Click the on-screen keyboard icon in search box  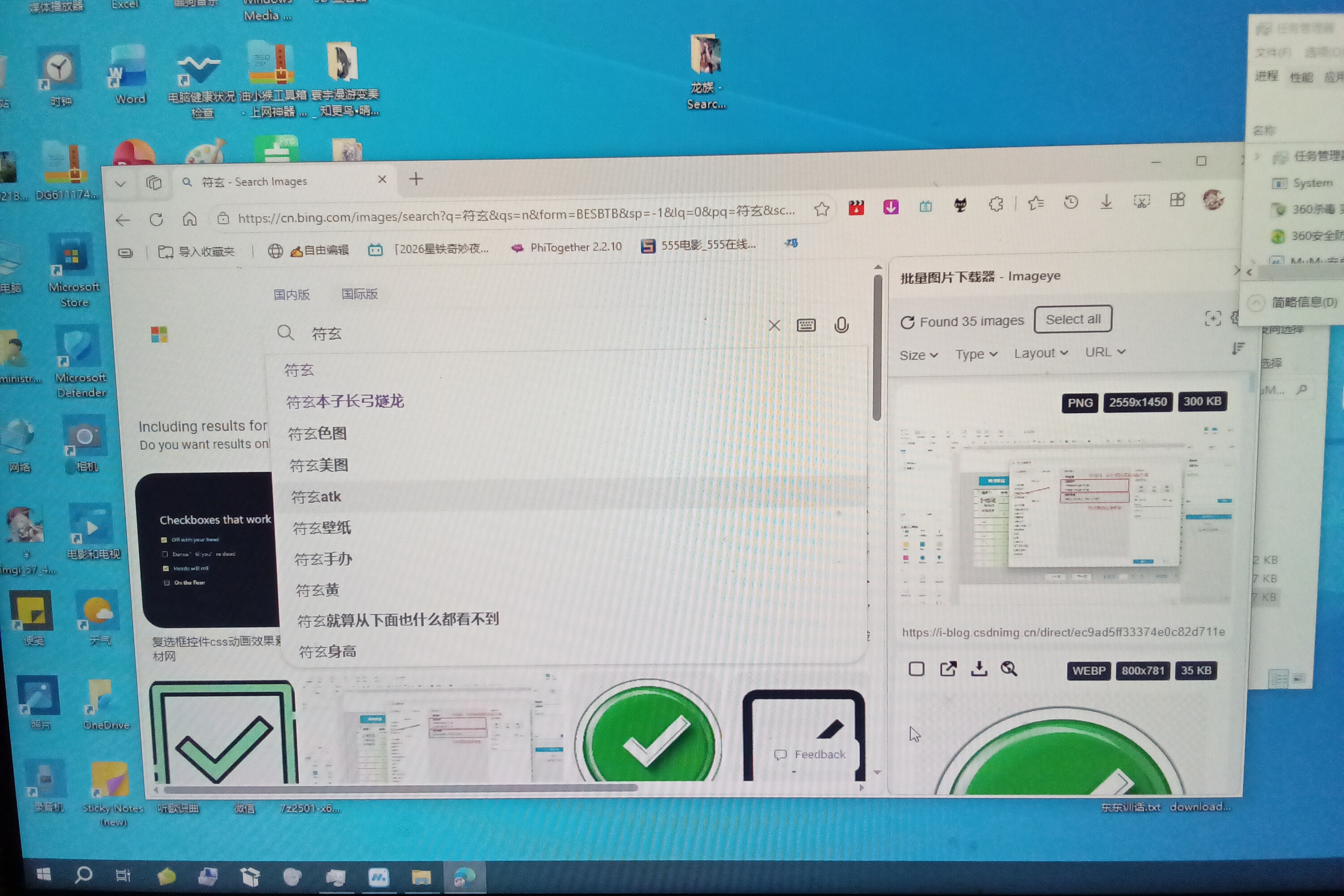click(x=806, y=326)
